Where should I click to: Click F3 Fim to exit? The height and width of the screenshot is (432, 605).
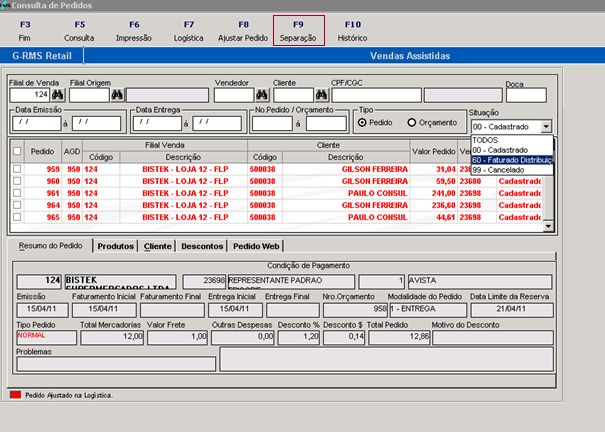(x=25, y=30)
